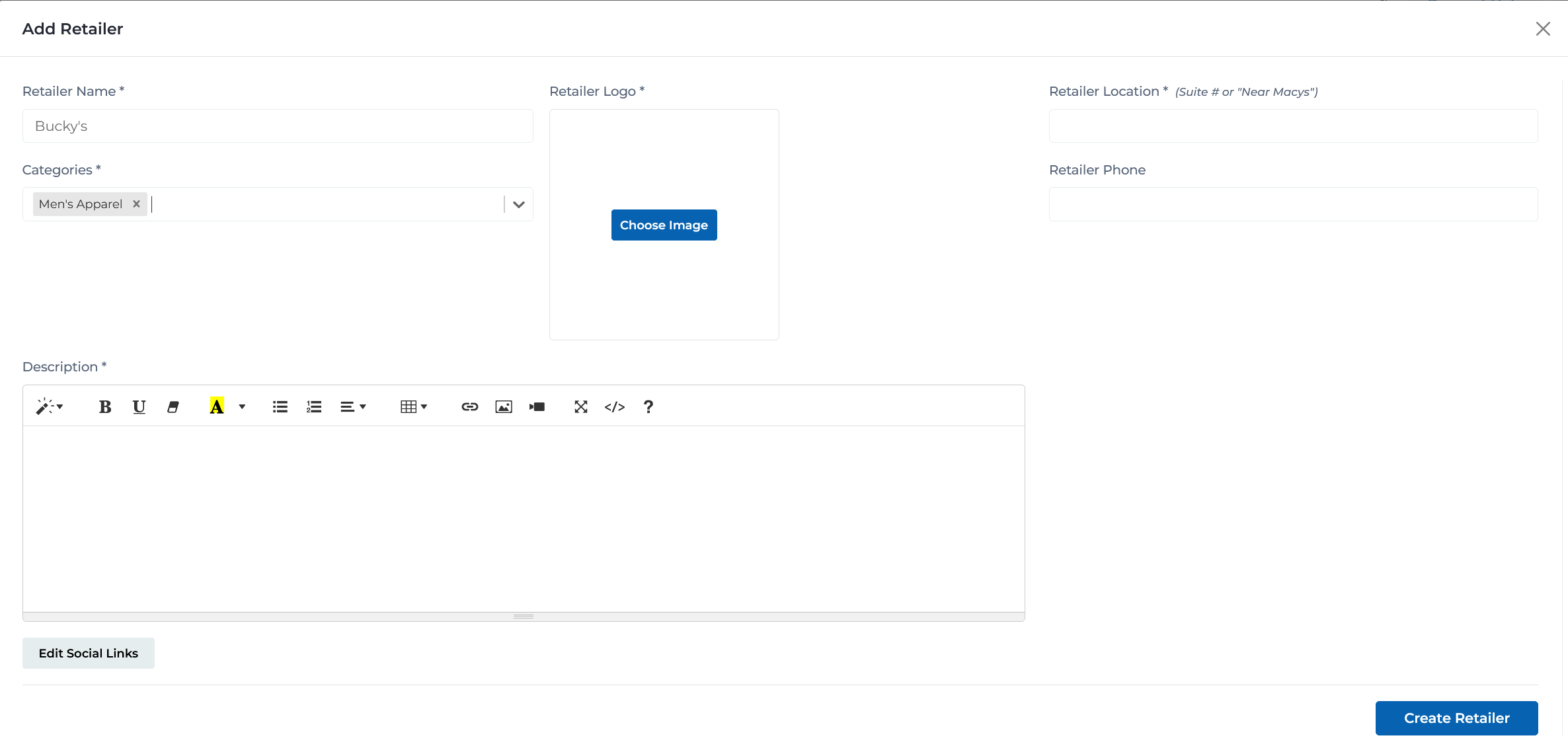Open the Categories dropdown list
The image size is (1568, 750).
[x=518, y=204]
